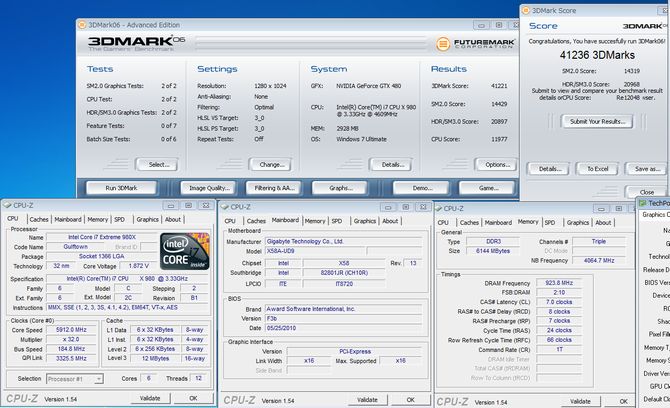Screen dimensions: 670x408
Task: Click Validate in first CPU-Z window
Action: [x=150, y=398]
